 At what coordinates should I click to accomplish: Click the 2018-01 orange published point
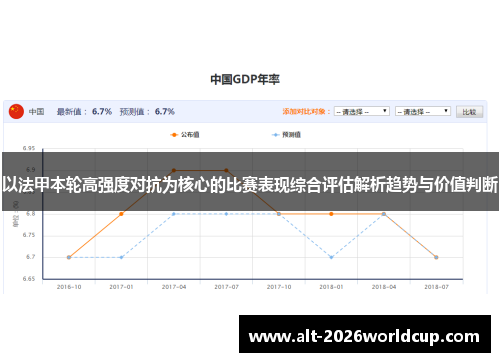coord(331,214)
